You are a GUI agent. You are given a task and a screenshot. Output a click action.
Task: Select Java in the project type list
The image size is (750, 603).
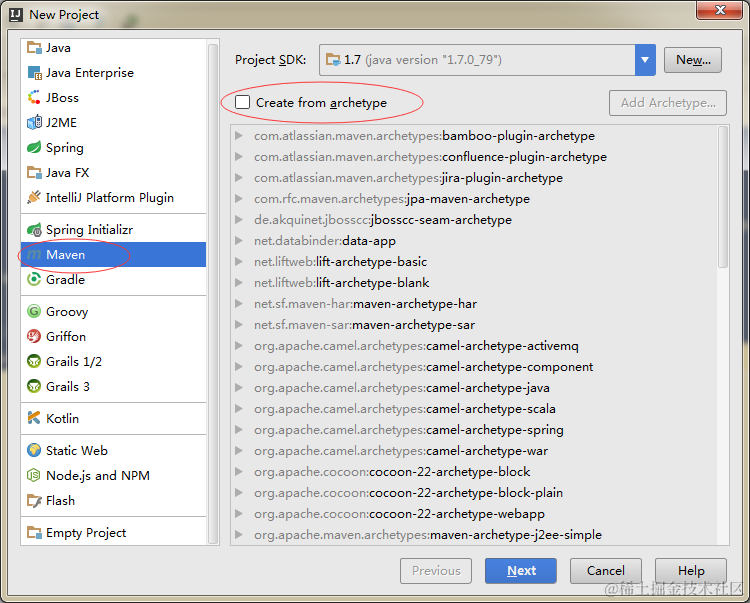[113, 48]
